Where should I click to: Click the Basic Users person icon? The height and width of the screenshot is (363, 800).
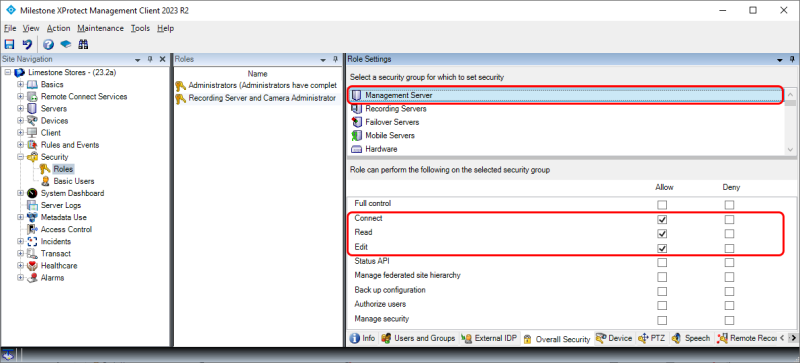45,181
